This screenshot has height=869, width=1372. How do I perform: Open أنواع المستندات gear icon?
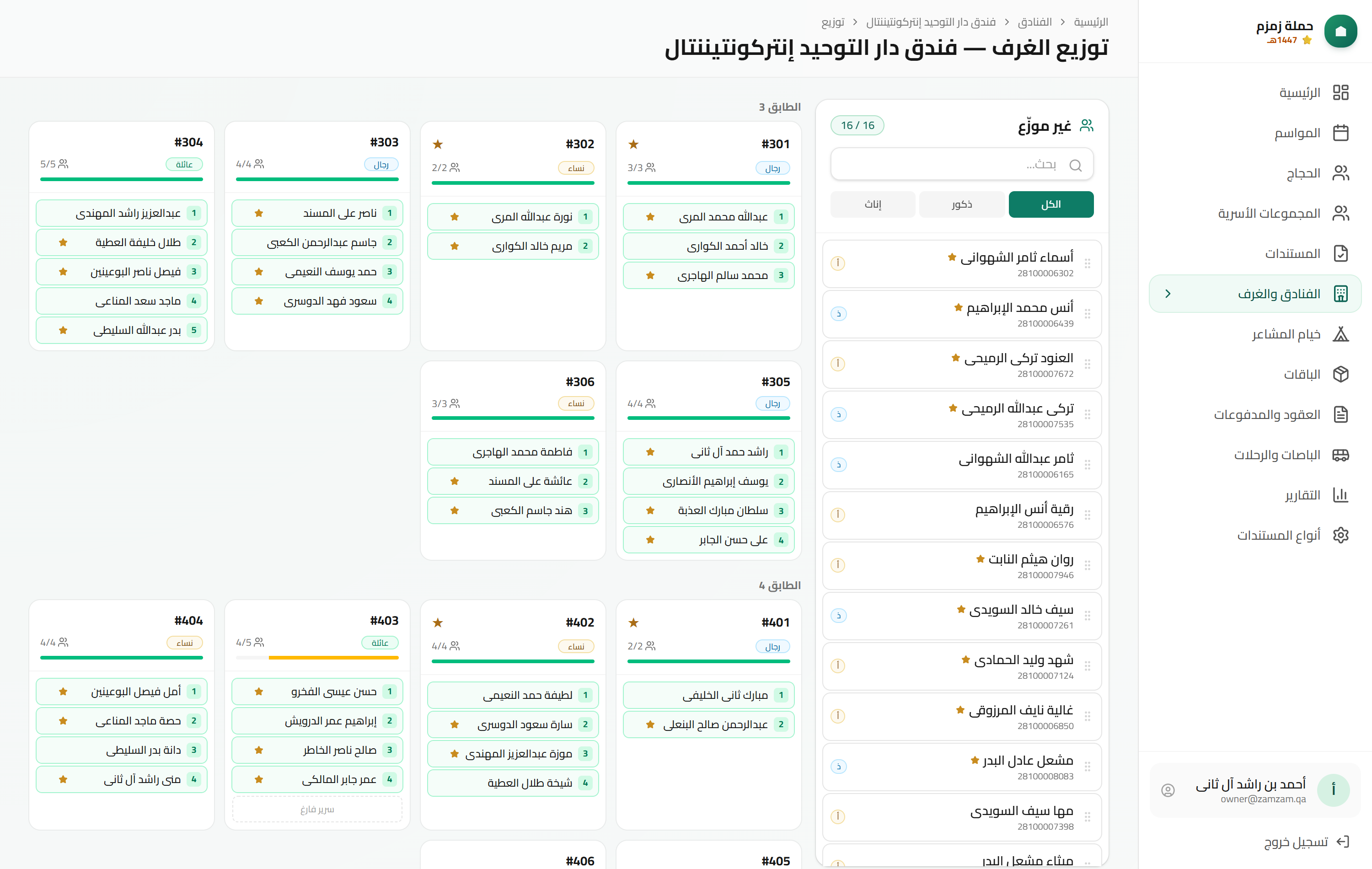(x=1340, y=535)
